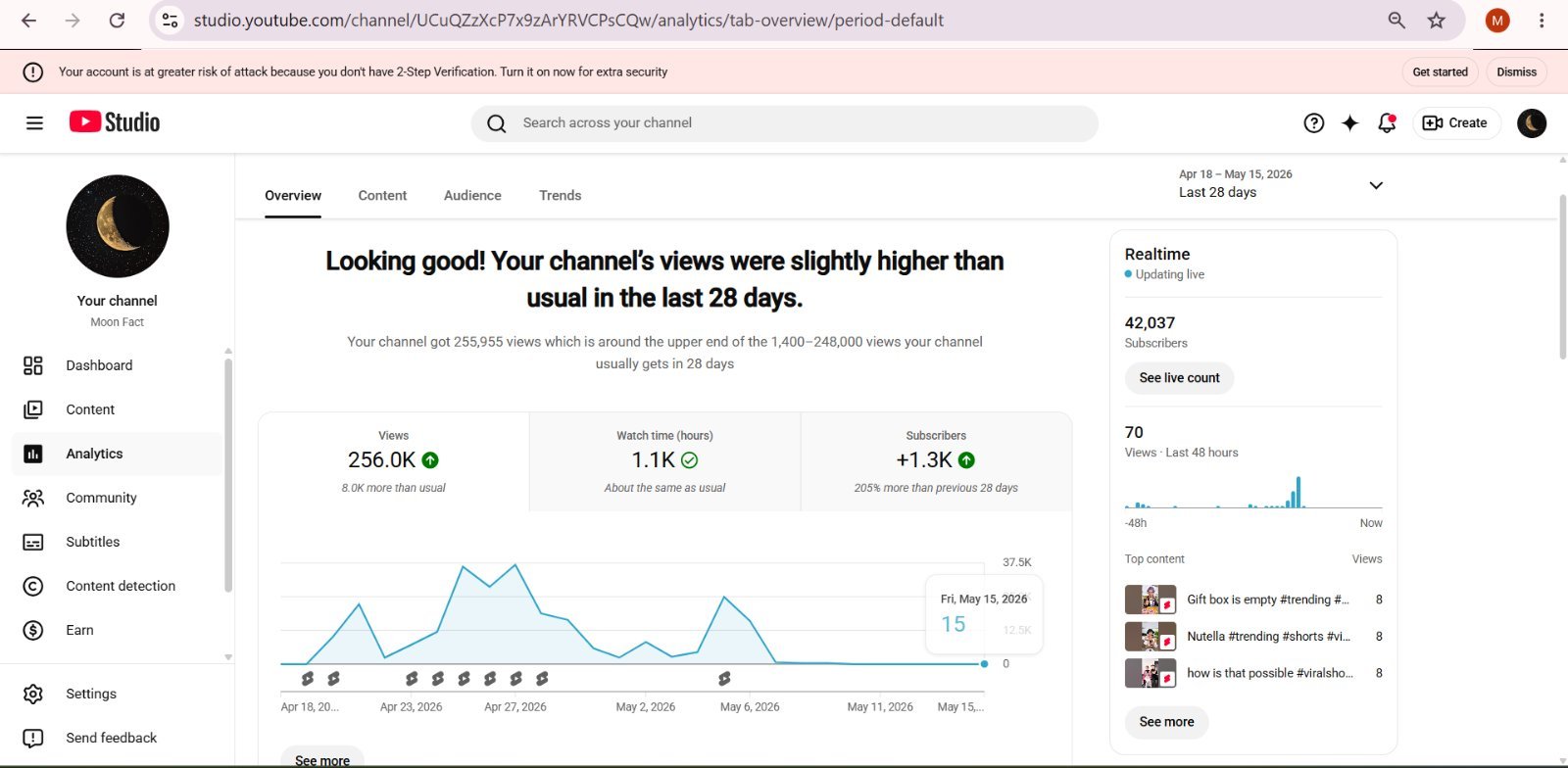Screen dimensions: 1568x768
Task: Open Chrome profile M avatar
Action: (x=1497, y=20)
